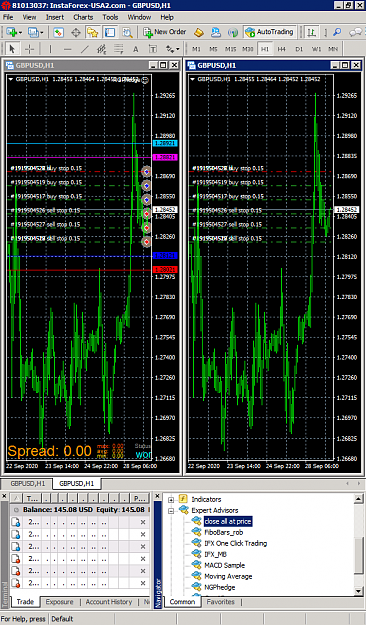The image size is (366, 625).
Task: Select the Horizontal Line drawing tool
Action: (67, 49)
